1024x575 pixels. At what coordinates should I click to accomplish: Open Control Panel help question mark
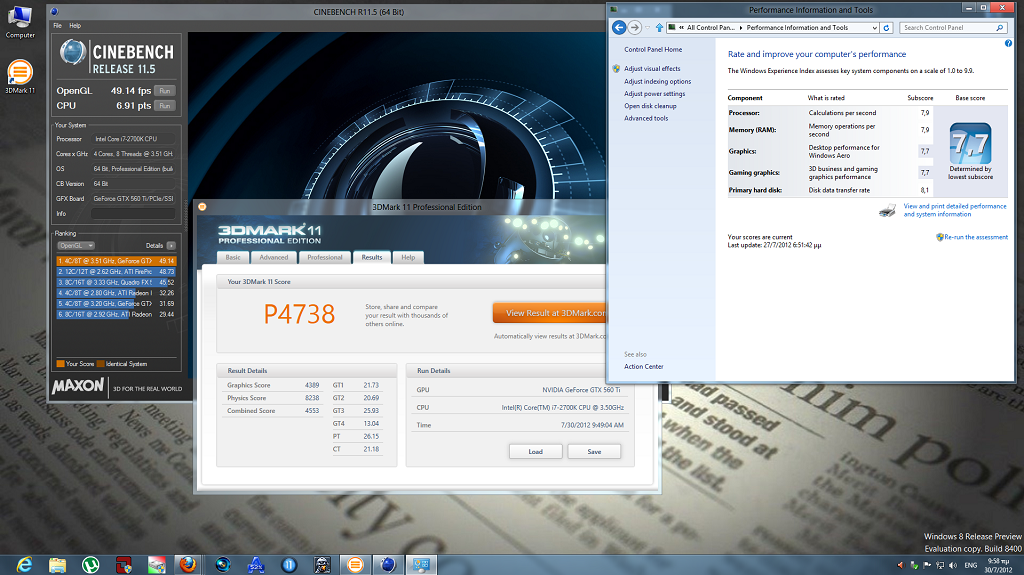point(1008,43)
